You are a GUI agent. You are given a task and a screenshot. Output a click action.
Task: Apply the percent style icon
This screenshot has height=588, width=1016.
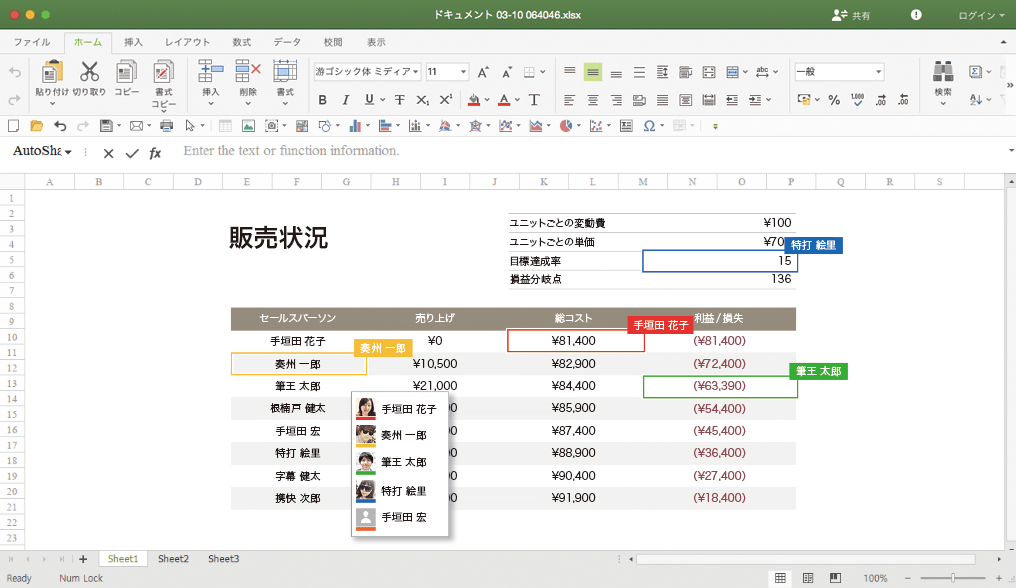[834, 100]
